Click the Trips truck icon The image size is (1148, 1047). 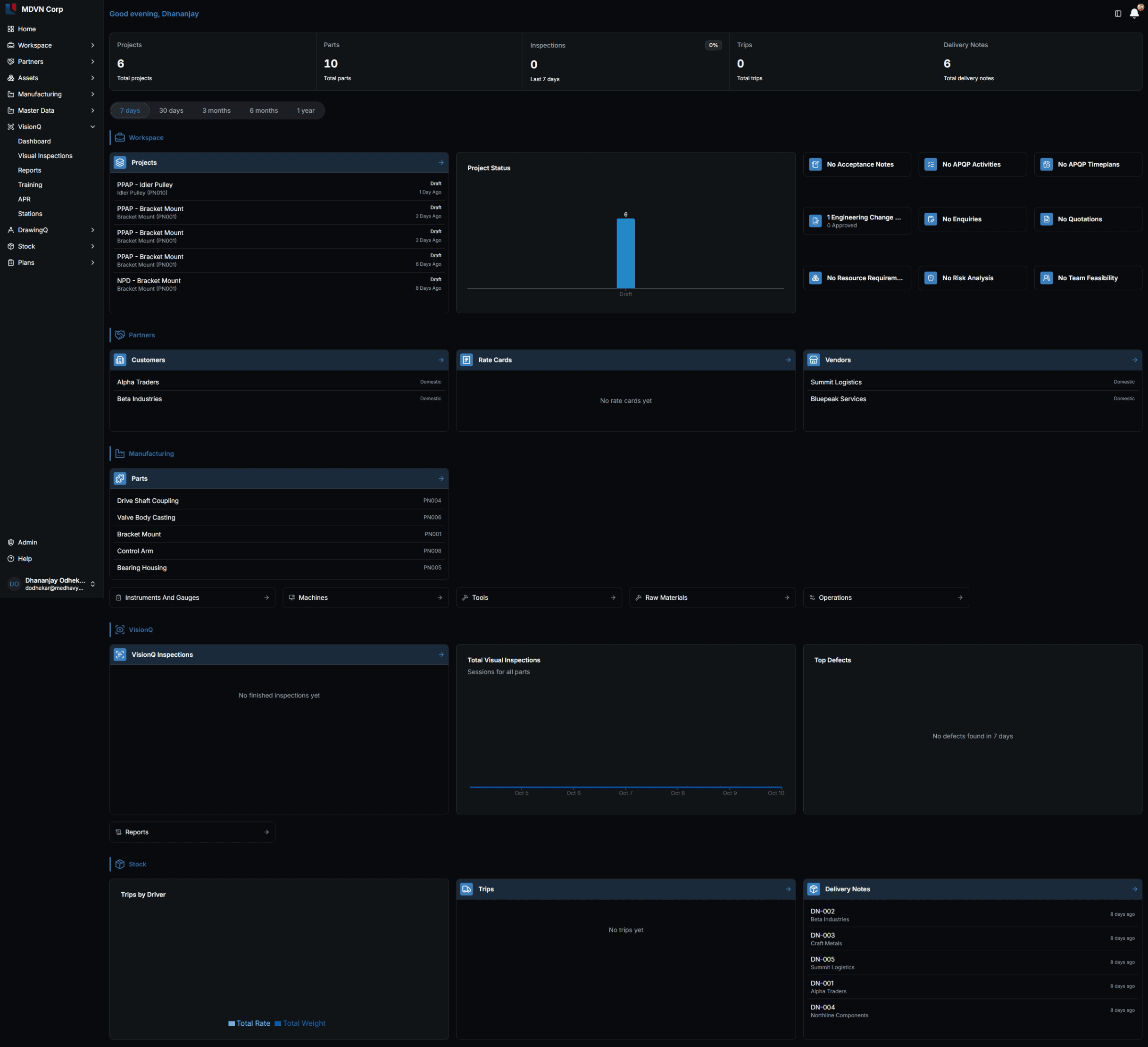click(466, 889)
